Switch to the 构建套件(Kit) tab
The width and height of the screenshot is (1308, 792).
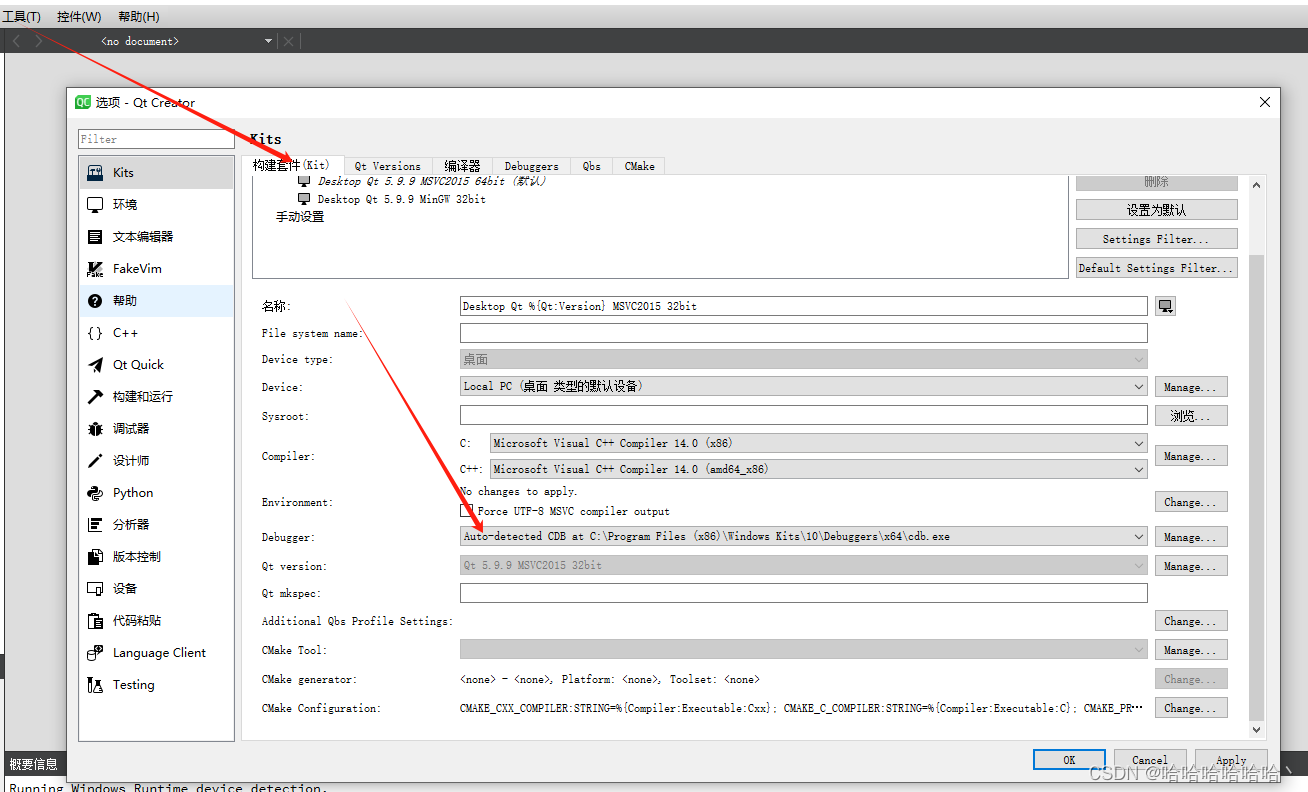(291, 165)
